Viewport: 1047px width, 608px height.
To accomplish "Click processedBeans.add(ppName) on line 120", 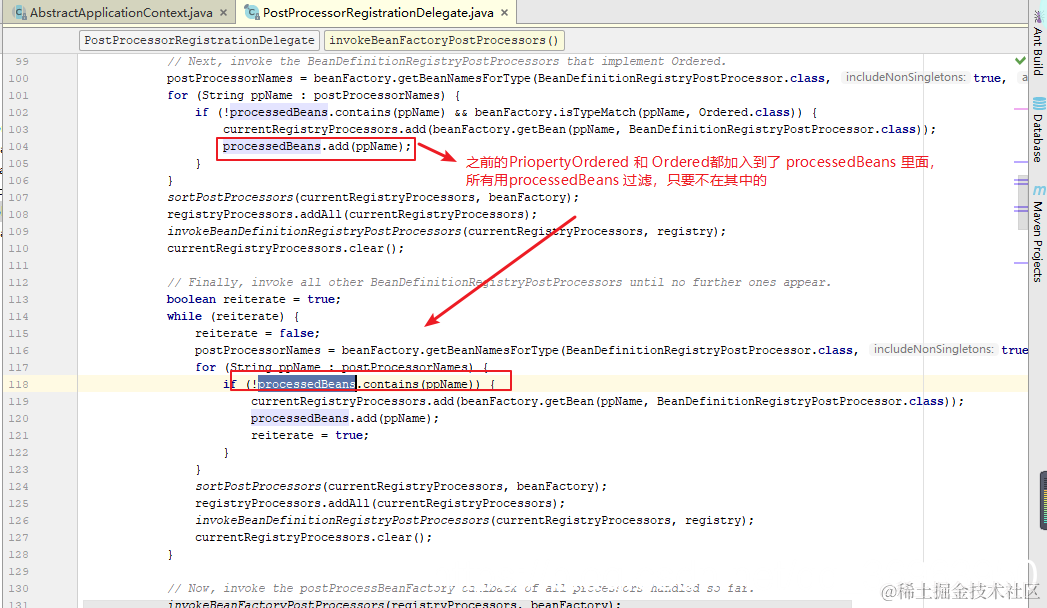I will point(345,418).
